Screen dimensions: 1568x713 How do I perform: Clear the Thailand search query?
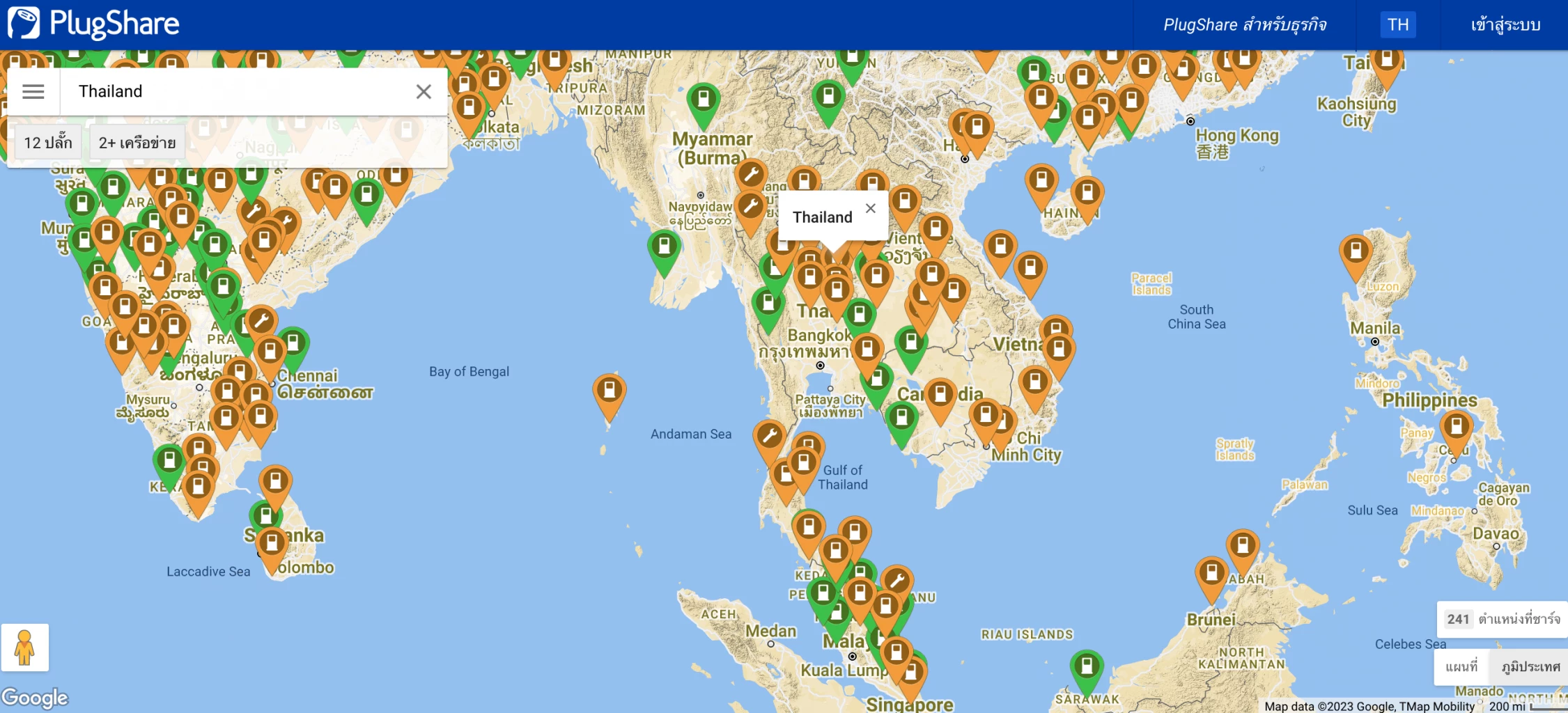(x=423, y=91)
